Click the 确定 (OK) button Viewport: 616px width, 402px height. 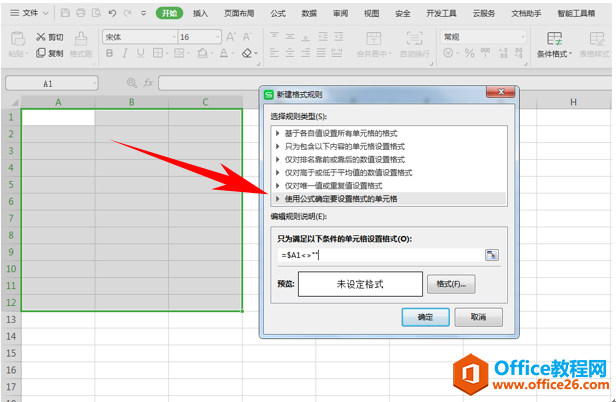424,317
